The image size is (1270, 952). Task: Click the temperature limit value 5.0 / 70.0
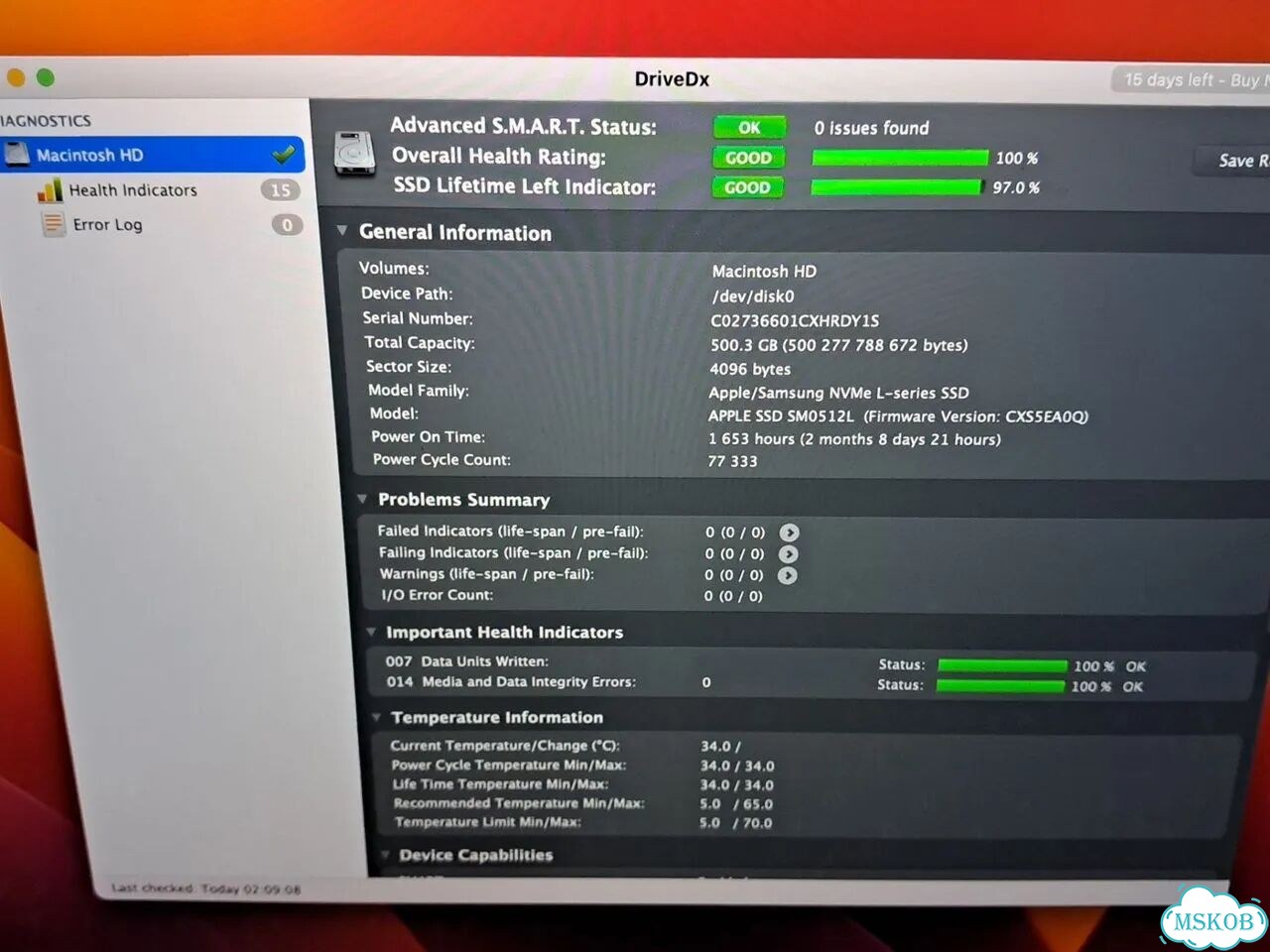(x=735, y=823)
